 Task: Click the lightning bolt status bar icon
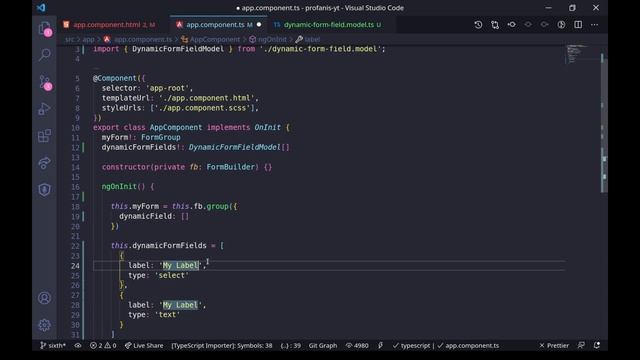click(380, 345)
